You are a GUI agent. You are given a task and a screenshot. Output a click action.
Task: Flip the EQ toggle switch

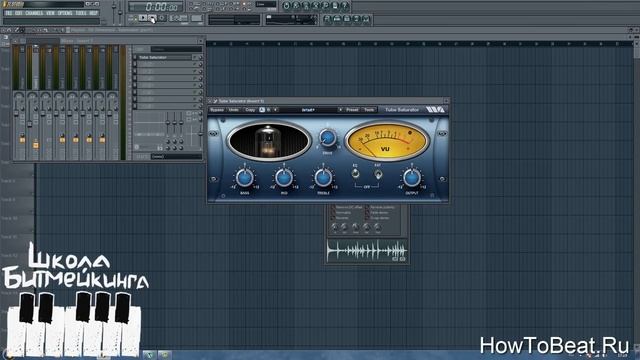(x=356, y=174)
